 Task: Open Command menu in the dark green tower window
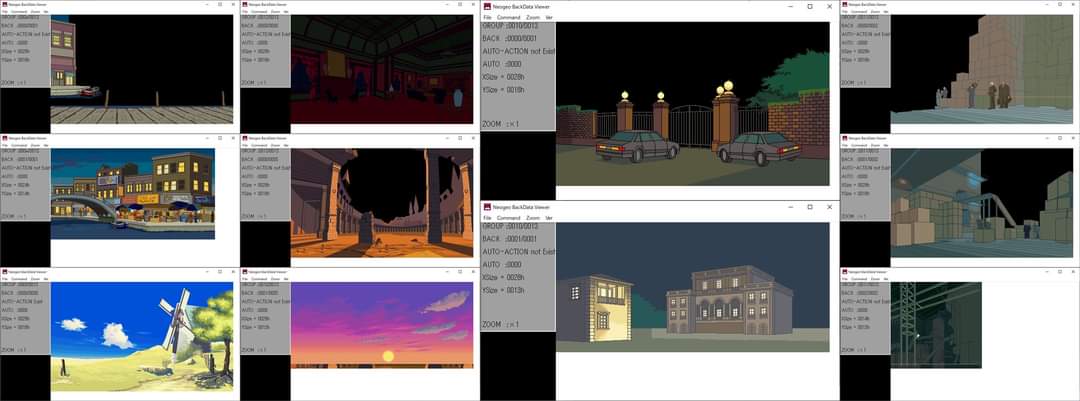tap(858, 279)
